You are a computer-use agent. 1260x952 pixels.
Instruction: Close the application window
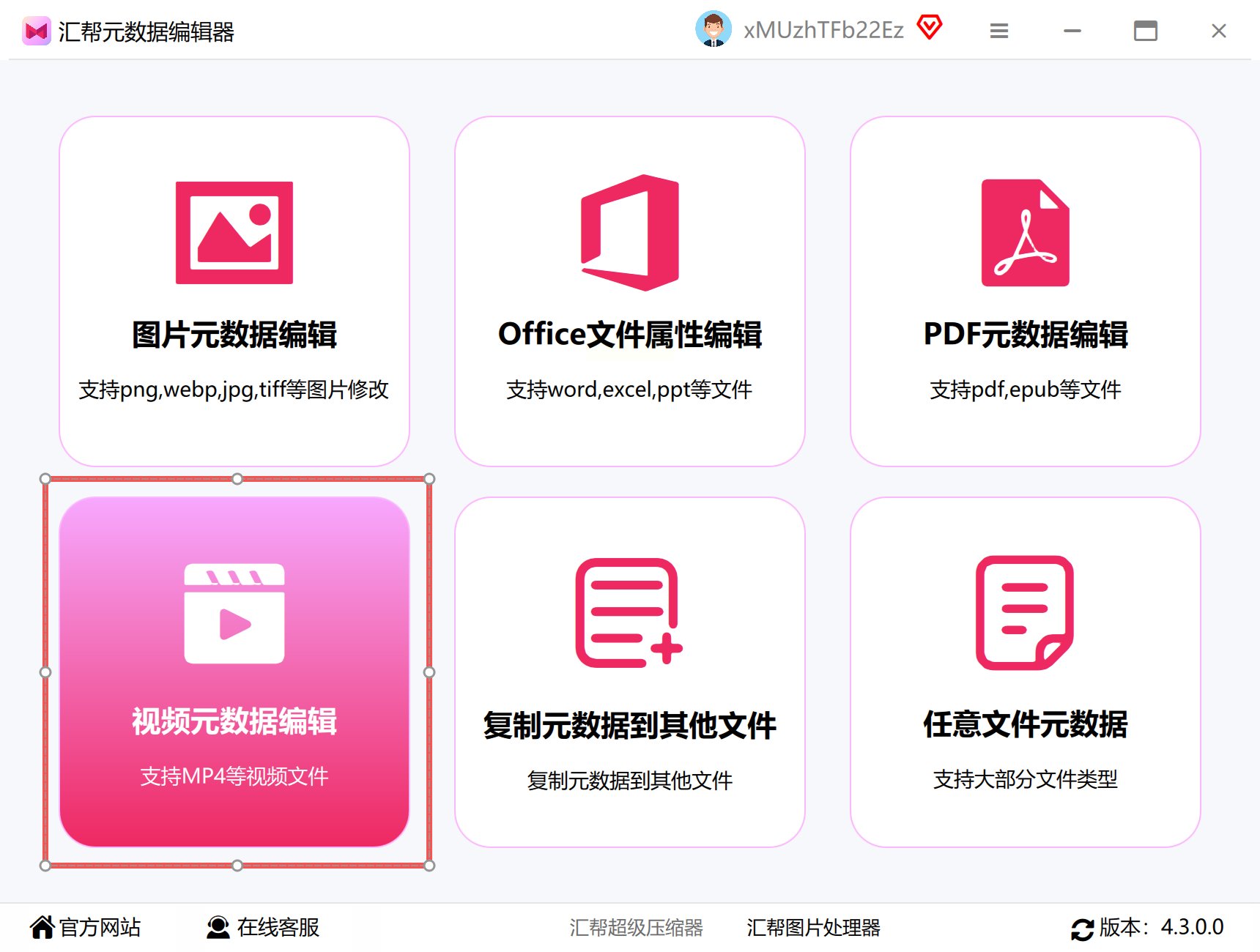pyautogui.click(x=1219, y=31)
